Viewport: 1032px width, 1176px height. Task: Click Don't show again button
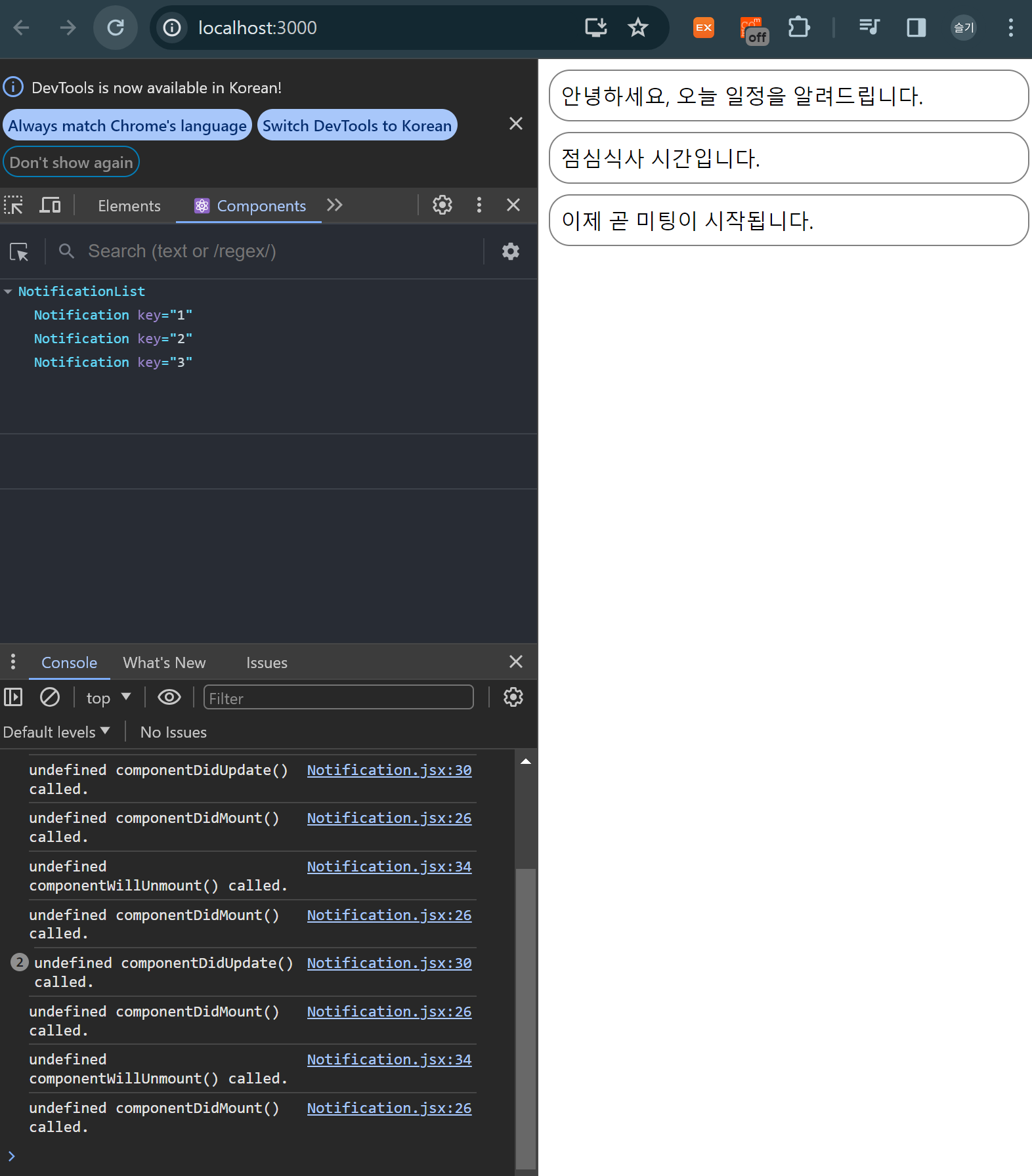coord(71,162)
